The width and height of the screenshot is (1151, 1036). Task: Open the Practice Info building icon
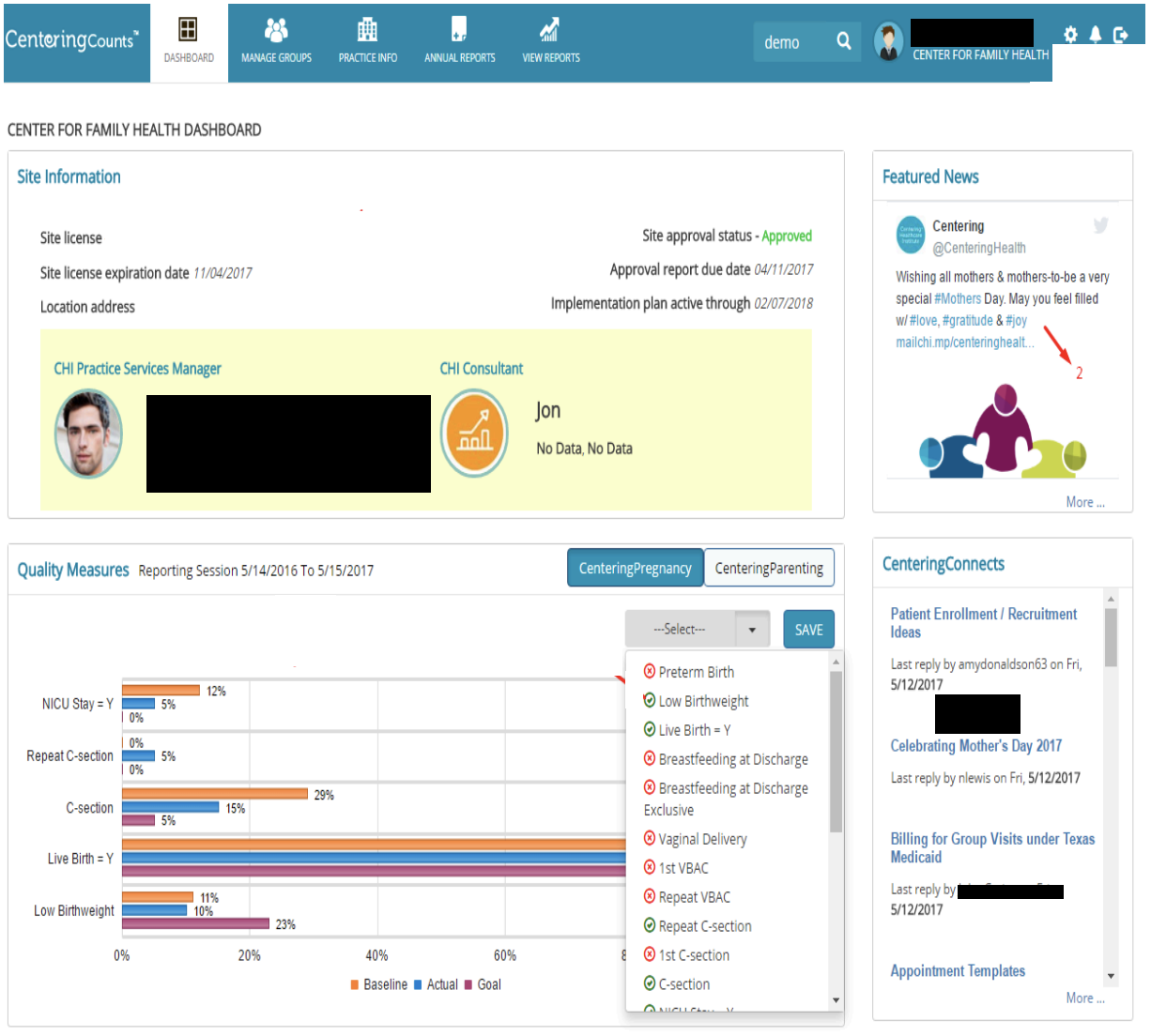[x=367, y=30]
